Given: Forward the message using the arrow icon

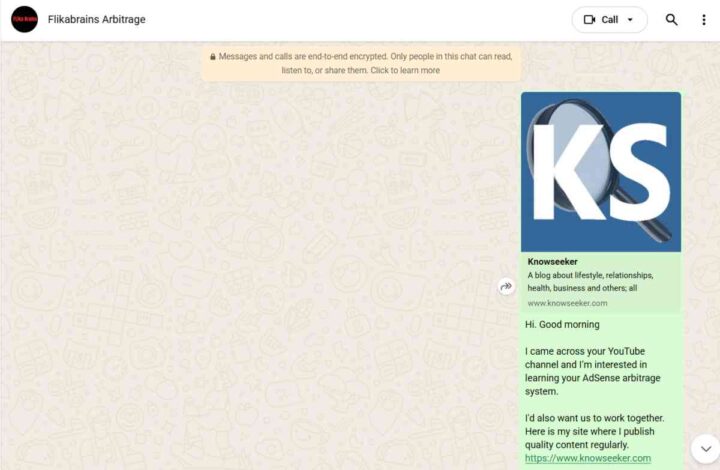Looking at the screenshot, I should click(506, 286).
